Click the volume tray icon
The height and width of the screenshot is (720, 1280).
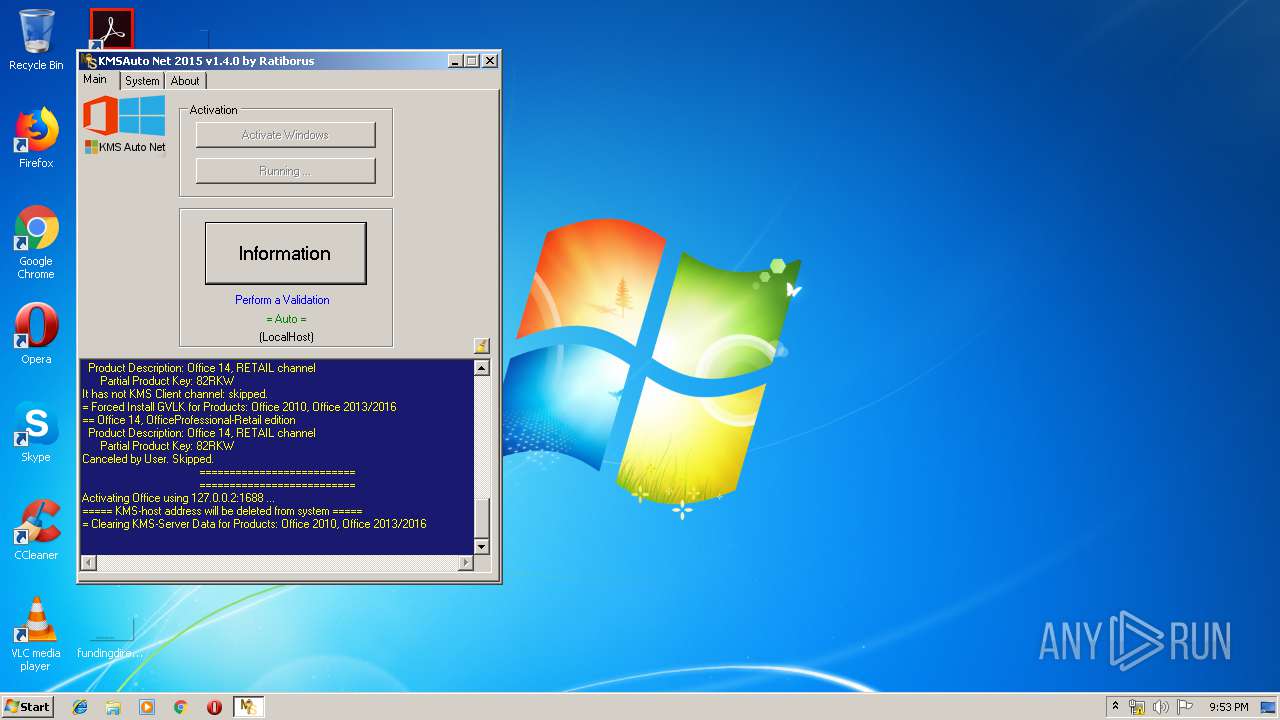[1161, 707]
